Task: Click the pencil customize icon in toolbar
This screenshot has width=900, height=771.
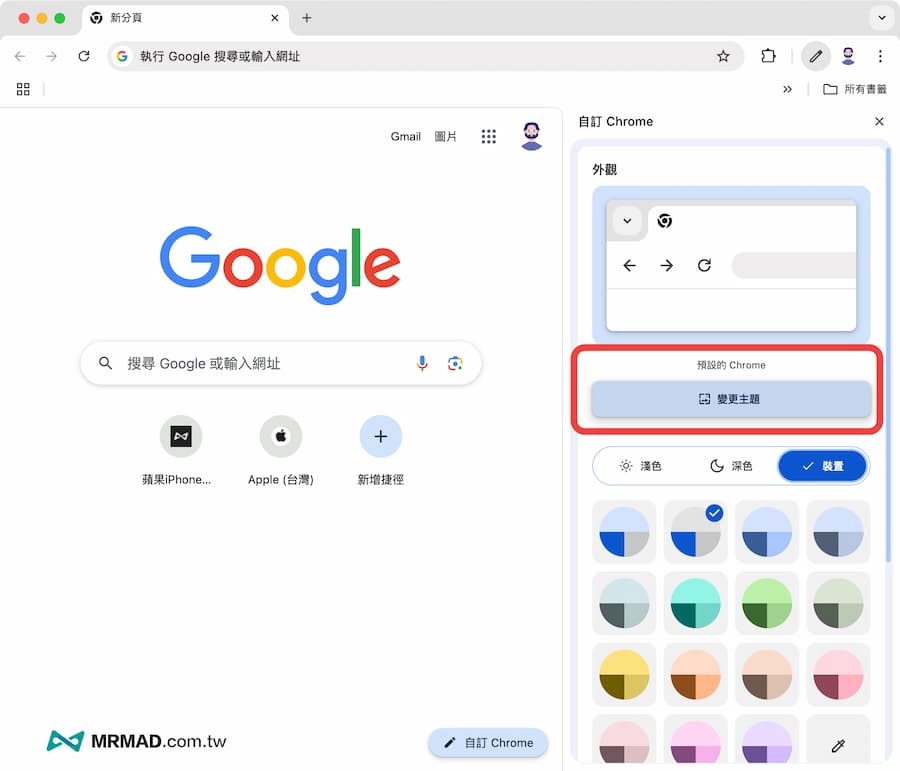Action: [816, 56]
